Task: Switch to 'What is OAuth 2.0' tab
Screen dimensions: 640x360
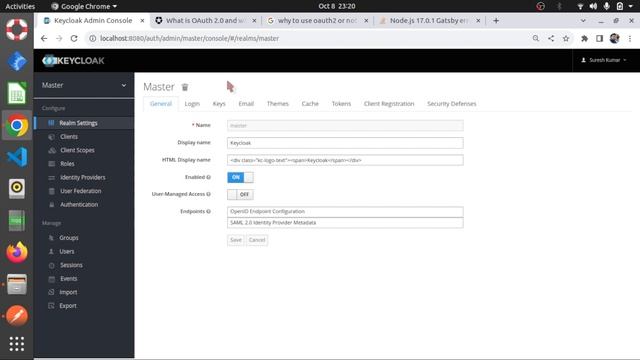Action: 204,20
